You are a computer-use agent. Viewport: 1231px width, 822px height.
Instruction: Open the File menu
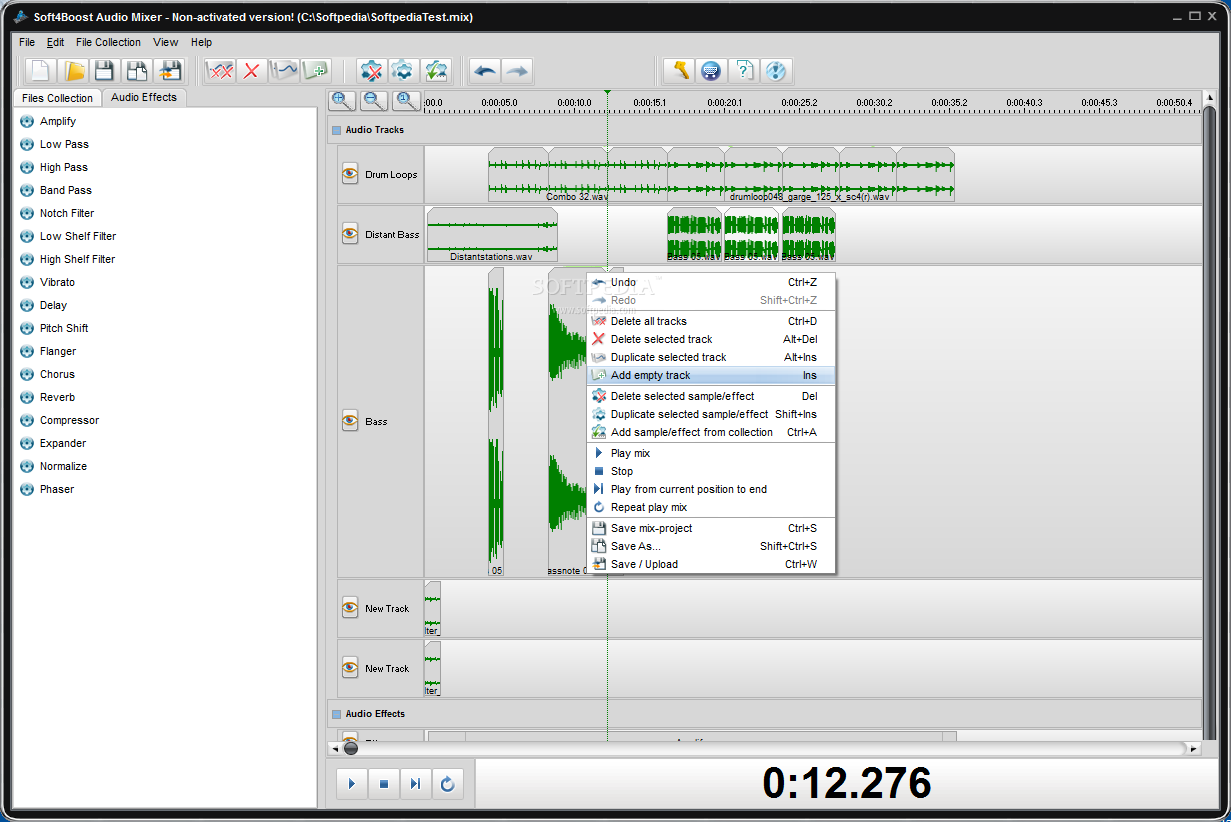click(x=27, y=42)
